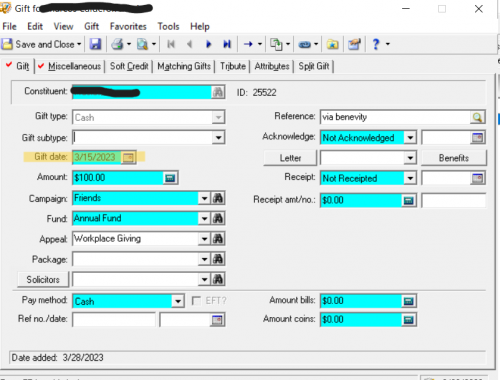The height and width of the screenshot is (380, 500).
Task: Open the Amount bills calculator icon
Action: click(x=408, y=301)
